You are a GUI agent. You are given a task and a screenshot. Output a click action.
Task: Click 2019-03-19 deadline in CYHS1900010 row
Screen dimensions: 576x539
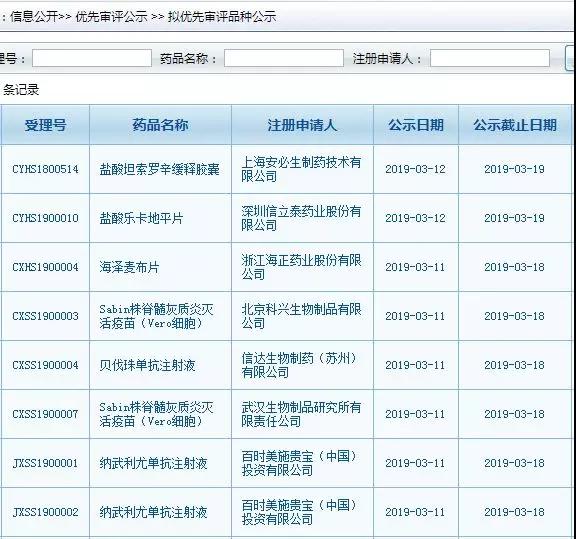(514, 218)
